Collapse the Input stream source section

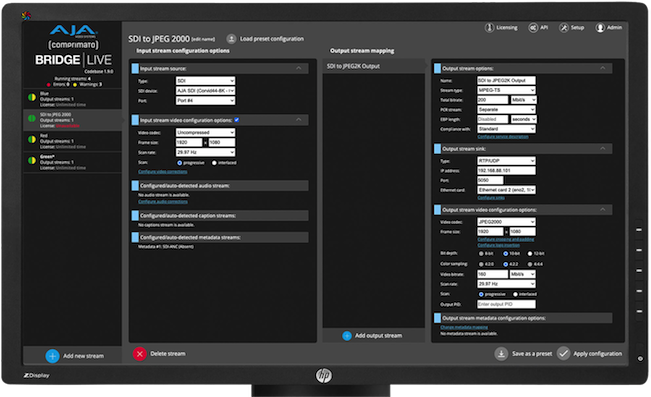pos(299,68)
